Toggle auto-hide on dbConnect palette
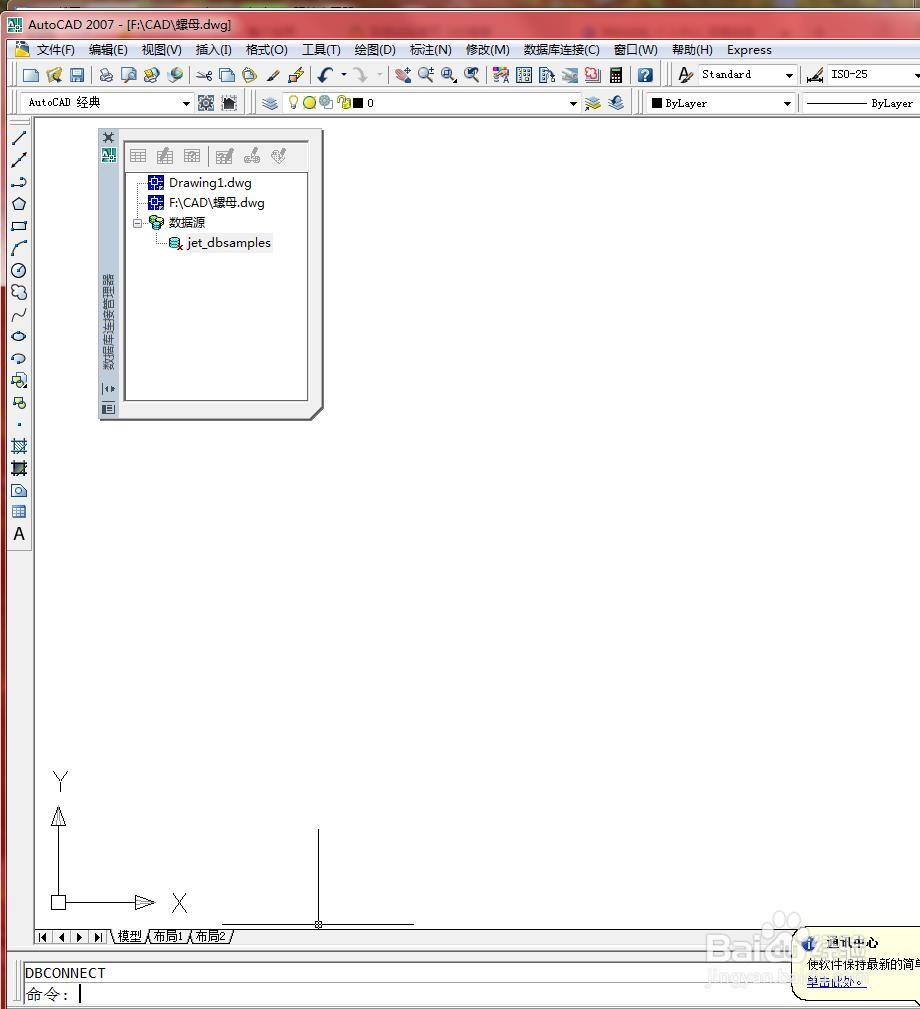Screen dimensions: 920x1009 (109, 389)
